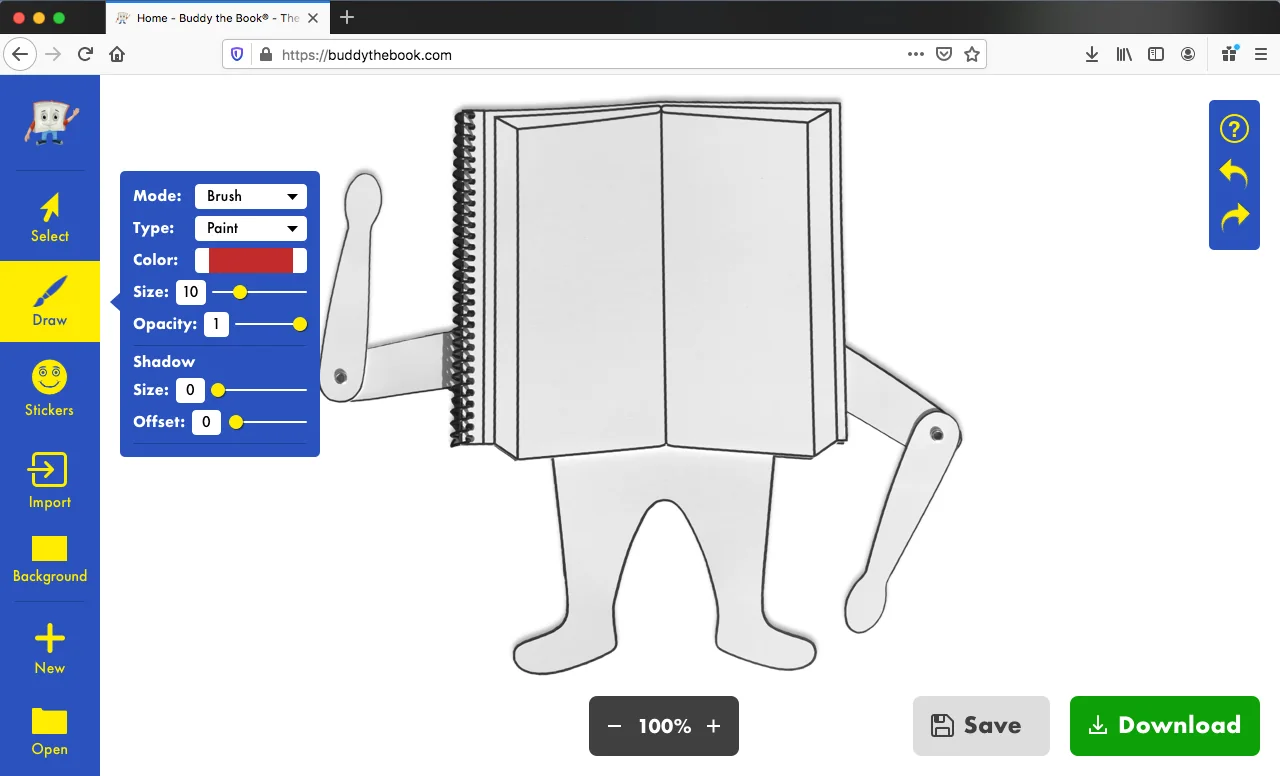The image size is (1280, 776).
Task: Click the brush Size slider handle
Action: click(x=240, y=292)
